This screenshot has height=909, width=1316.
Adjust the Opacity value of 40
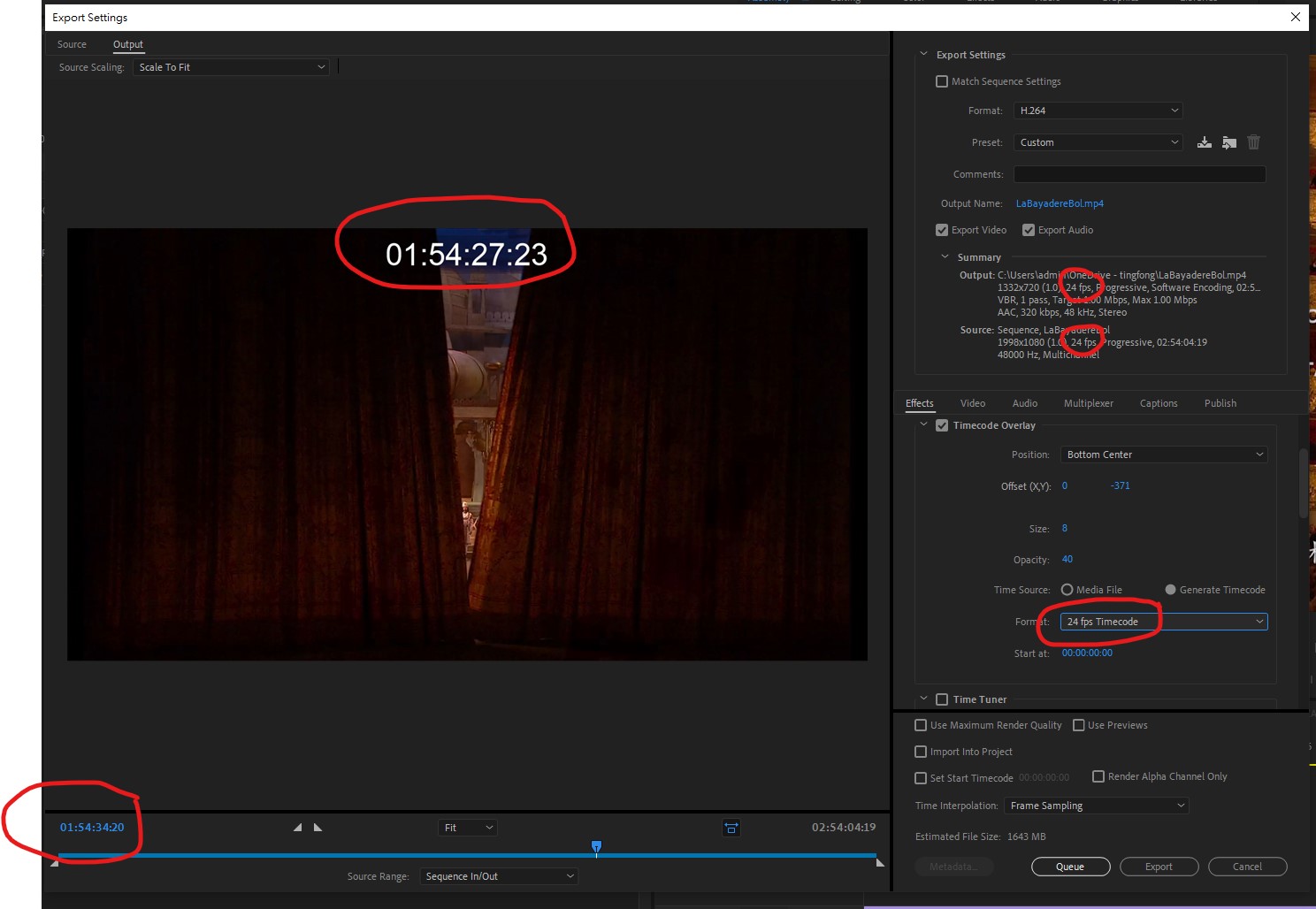coord(1067,559)
